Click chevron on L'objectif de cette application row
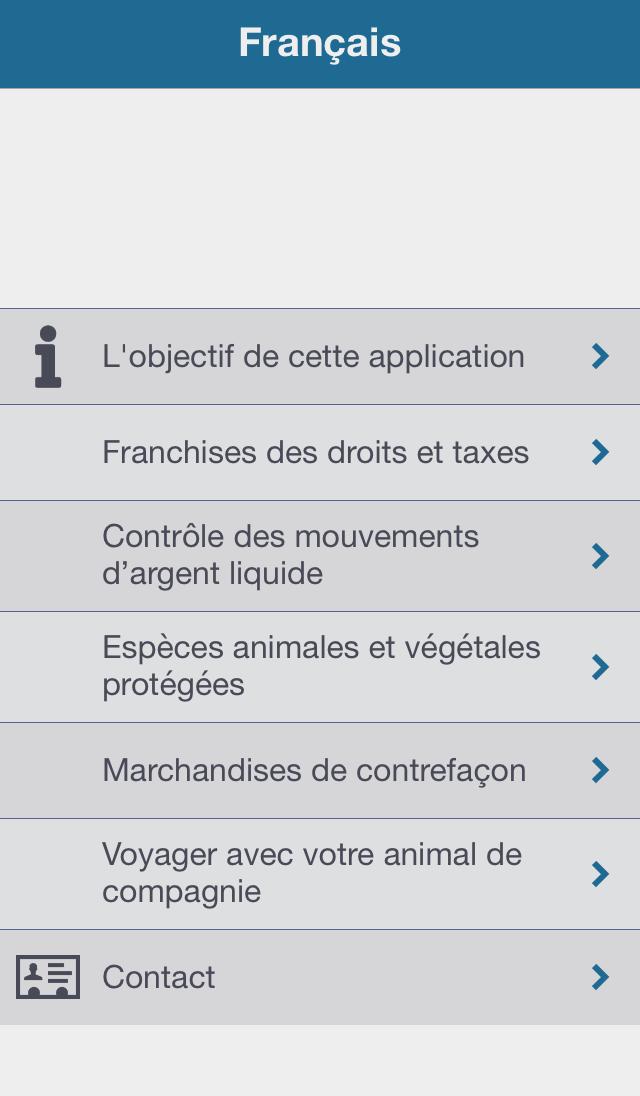Viewport: 640px width, 1096px height. tap(600, 356)
